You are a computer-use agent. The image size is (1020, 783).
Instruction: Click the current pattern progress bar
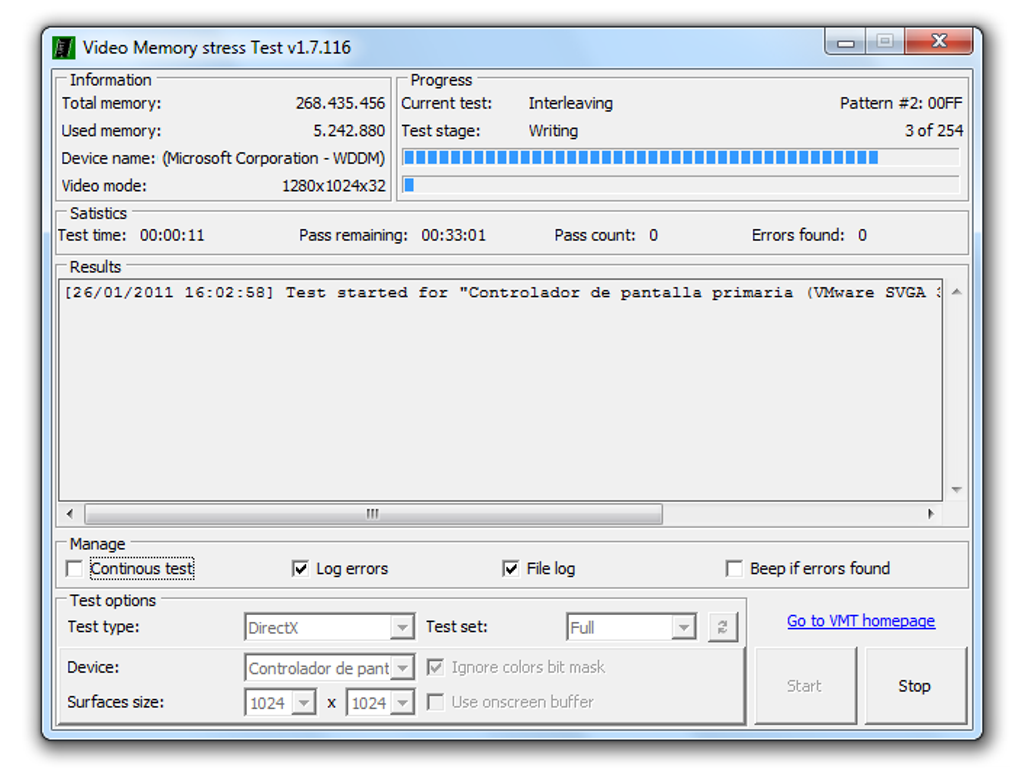coord(680,157)
